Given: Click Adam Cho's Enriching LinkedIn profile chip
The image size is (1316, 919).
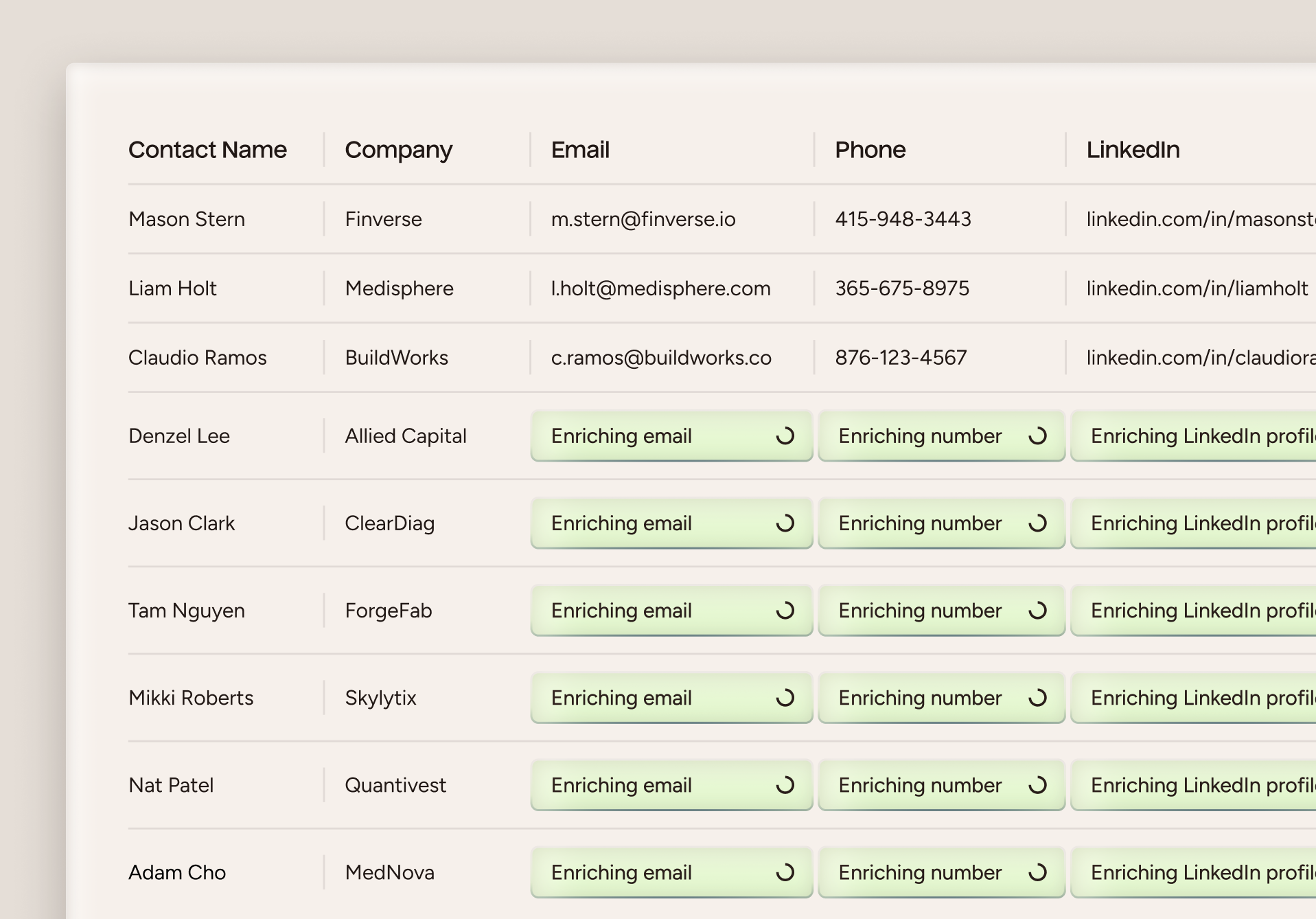Looking at the screenshot, I should (x=1194, y=872).
